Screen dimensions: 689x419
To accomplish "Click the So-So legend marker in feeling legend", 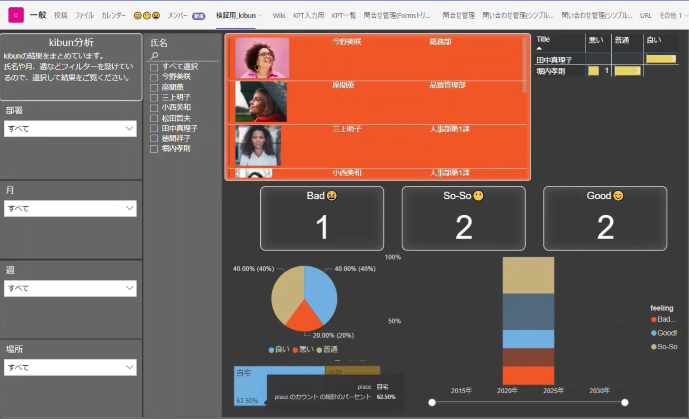I will pos(653,346).
